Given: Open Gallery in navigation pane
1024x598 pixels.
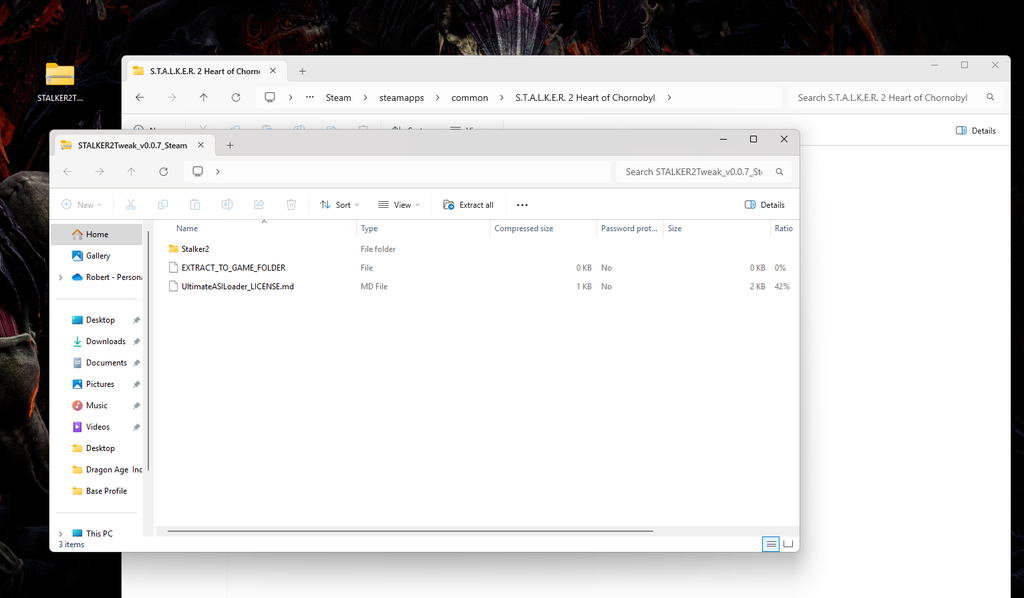Looking at the screenshot, I should pyautogui.click(x=98, y=256).
